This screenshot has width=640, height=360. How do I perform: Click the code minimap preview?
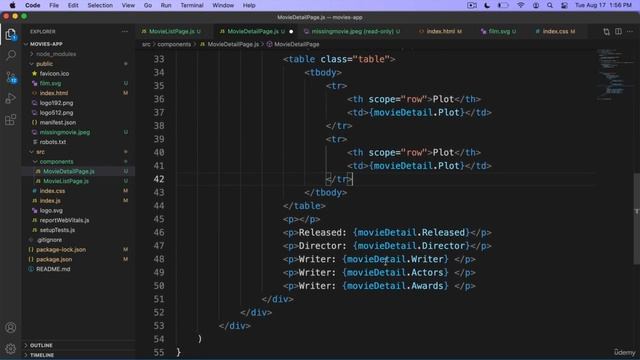614,74
